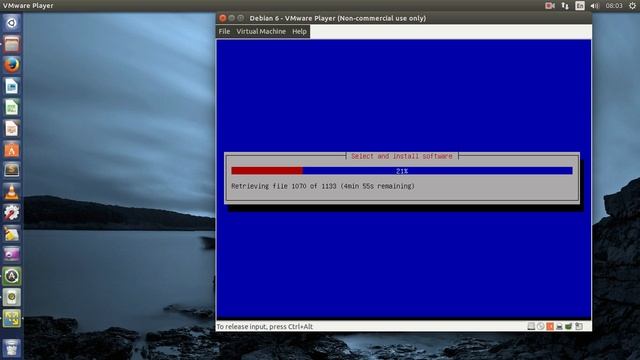The height and width of the screenshot is (360, 640).
Task: Open the Virtual Machine menu
Action: (x=261, y=31)
